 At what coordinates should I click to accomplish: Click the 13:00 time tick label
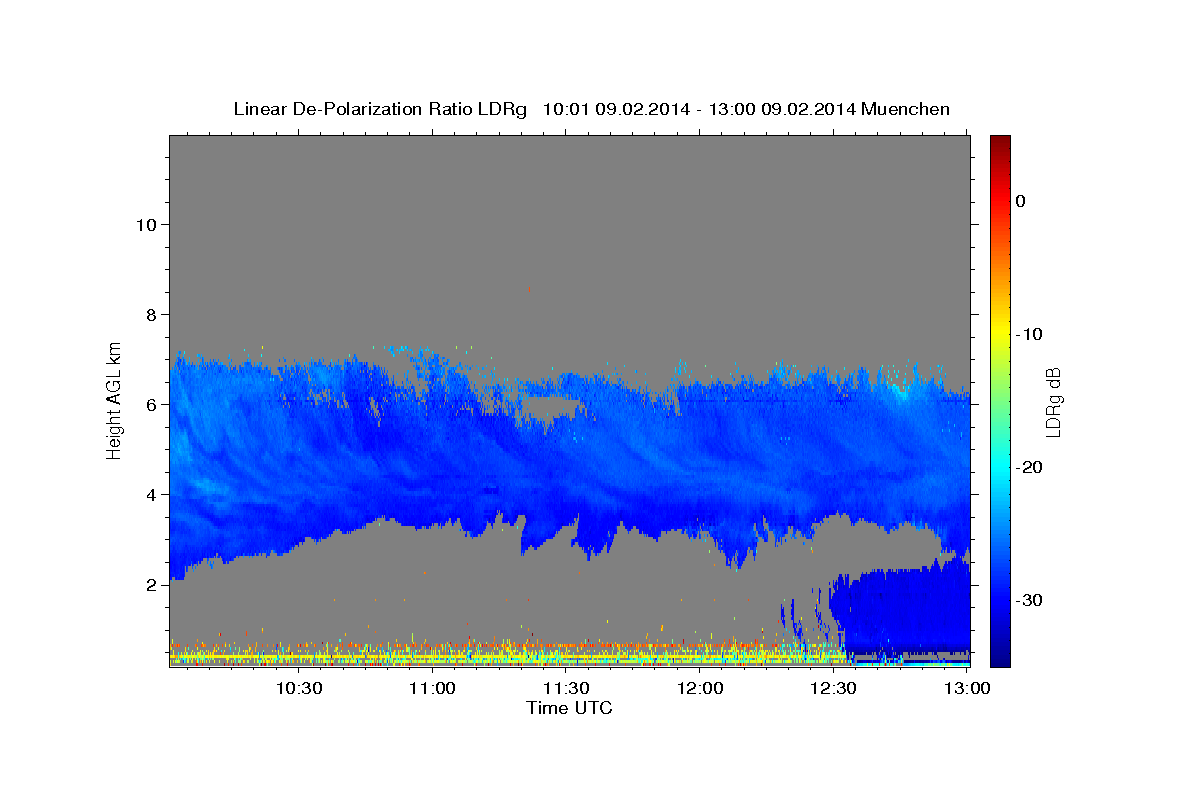[969, 688]
